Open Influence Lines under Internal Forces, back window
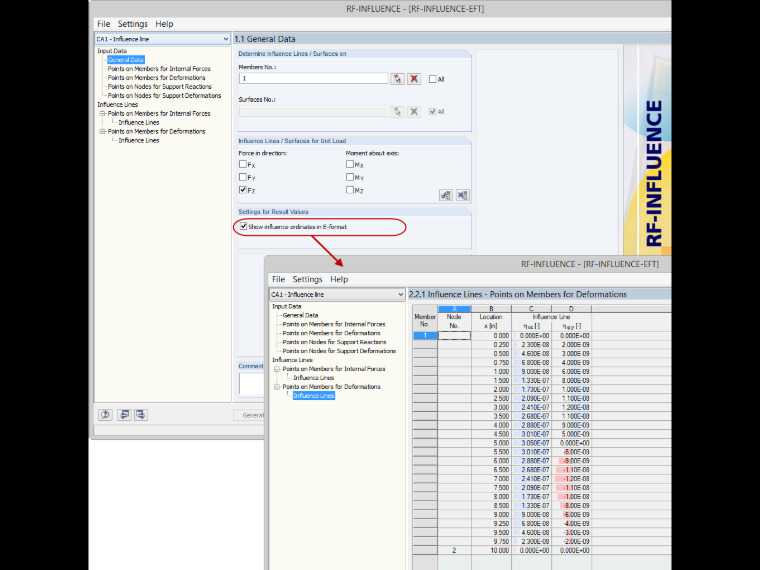 [139, 122]
